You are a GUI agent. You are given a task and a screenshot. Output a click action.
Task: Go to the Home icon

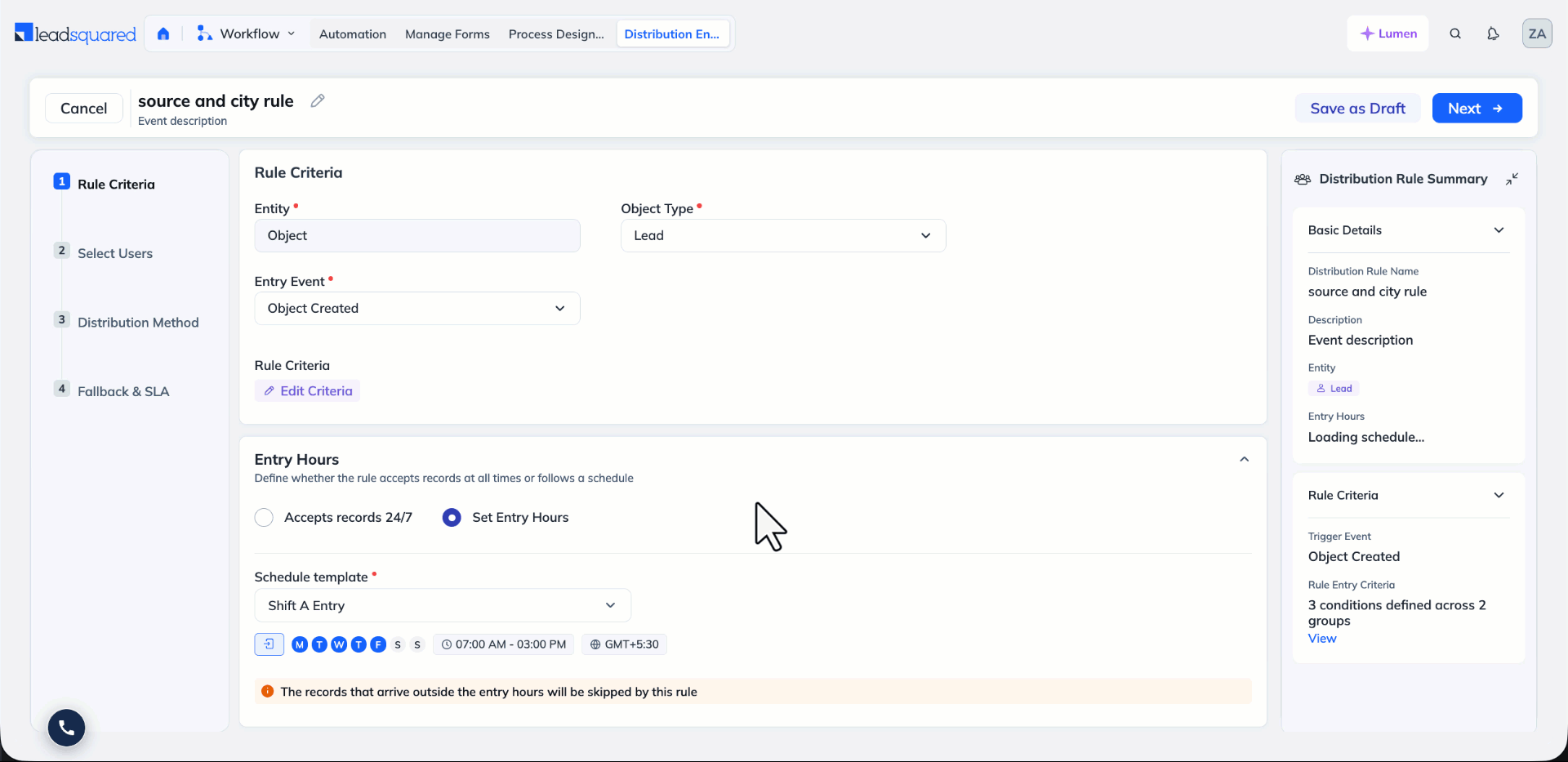coord(163,33)
